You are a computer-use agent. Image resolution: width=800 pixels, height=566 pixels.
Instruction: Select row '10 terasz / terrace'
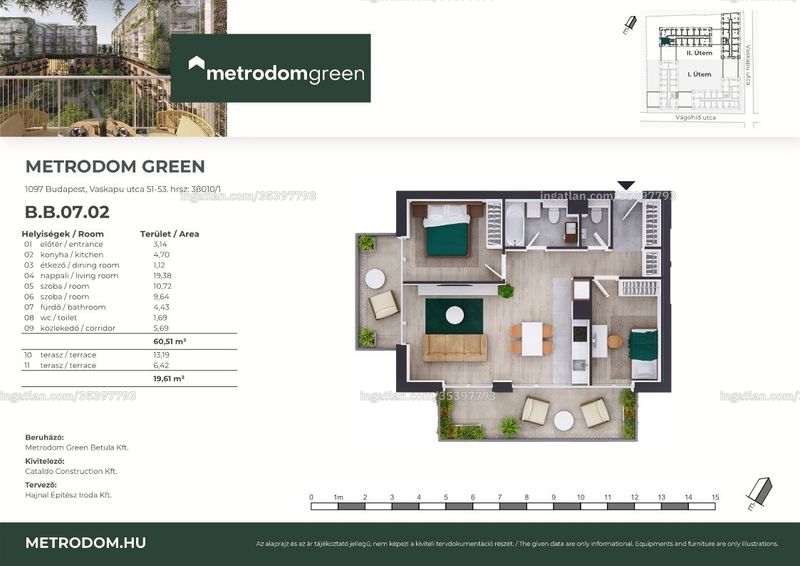coord(97,355)
